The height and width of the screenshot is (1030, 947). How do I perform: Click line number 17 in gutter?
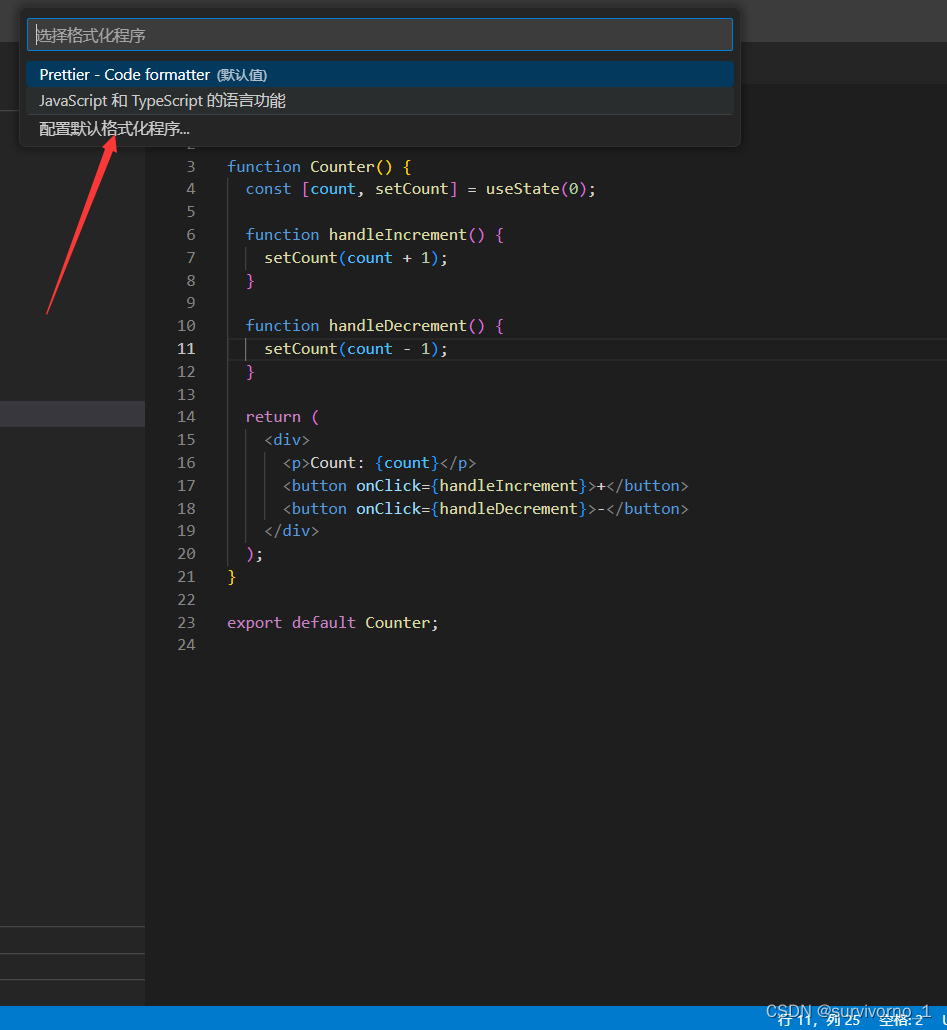(187, 485)
